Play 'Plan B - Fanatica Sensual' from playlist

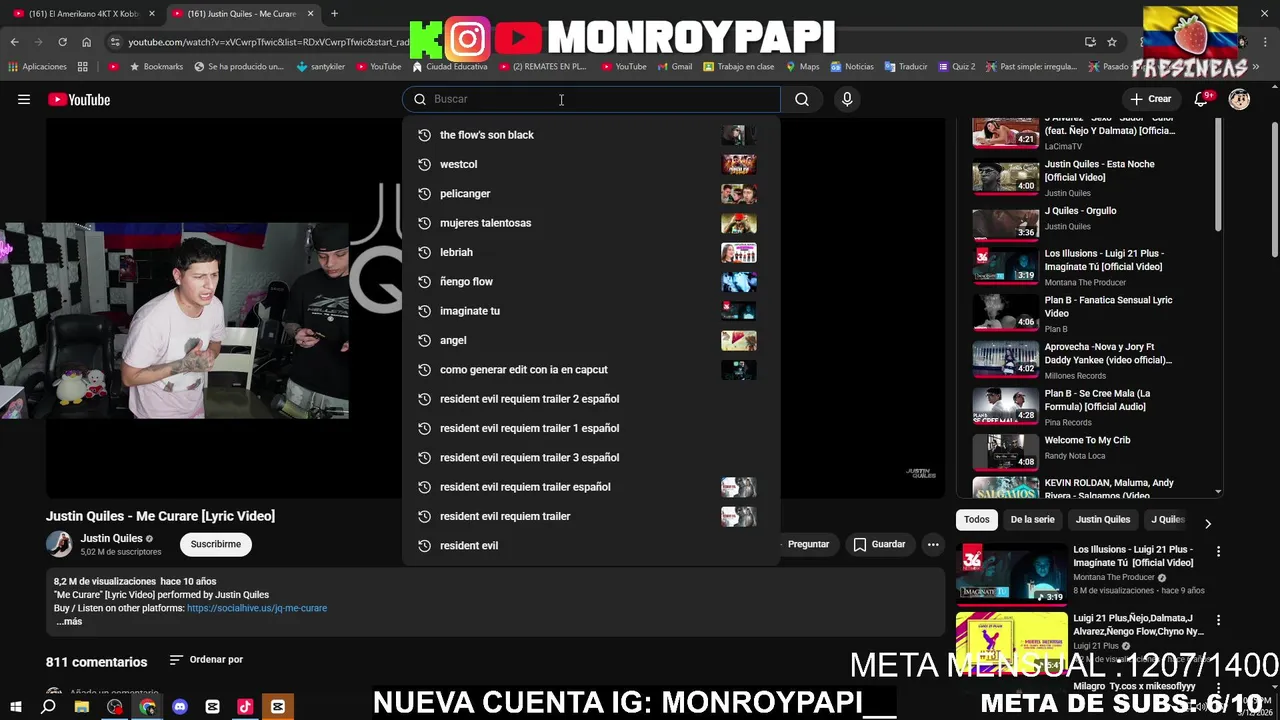coord(1076,313)
